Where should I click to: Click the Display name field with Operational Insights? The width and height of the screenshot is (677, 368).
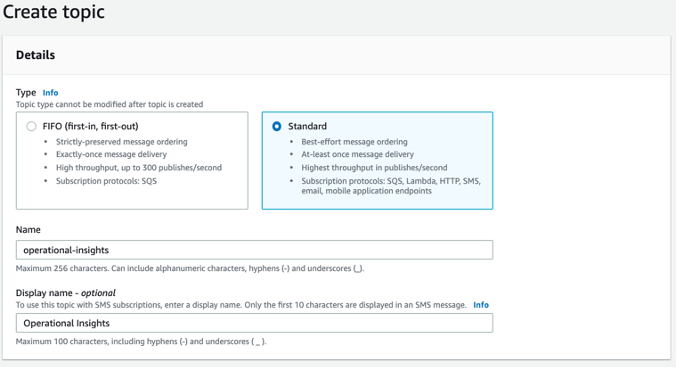point(254,323)
